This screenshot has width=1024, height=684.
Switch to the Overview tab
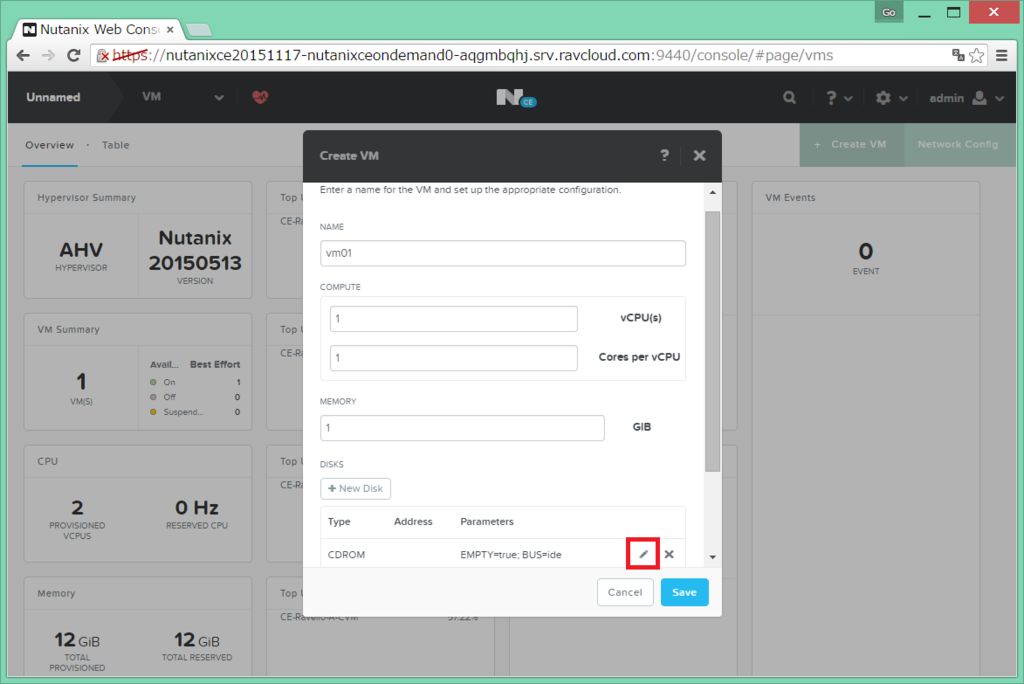(50, 145)
